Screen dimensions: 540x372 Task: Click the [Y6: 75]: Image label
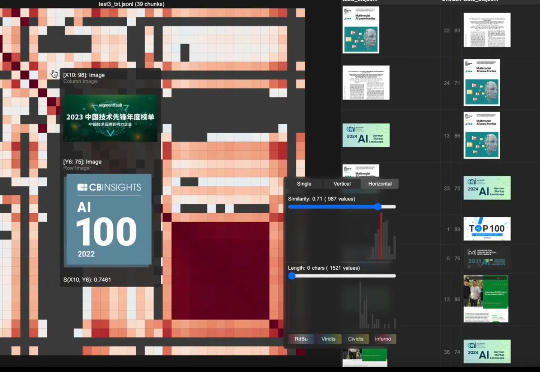(82, 162)
